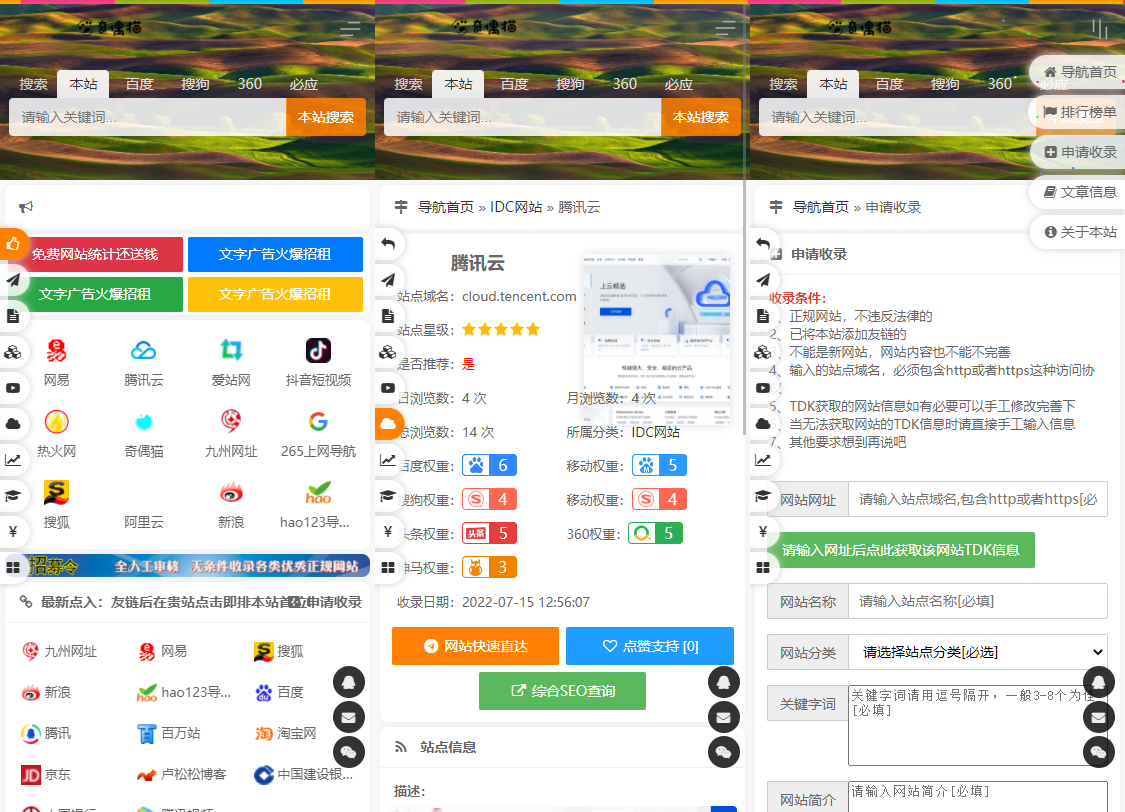Expand the 网站分类 category dropdown
Viewport: 1125px width, 812px height.
[x=977, y=652]
